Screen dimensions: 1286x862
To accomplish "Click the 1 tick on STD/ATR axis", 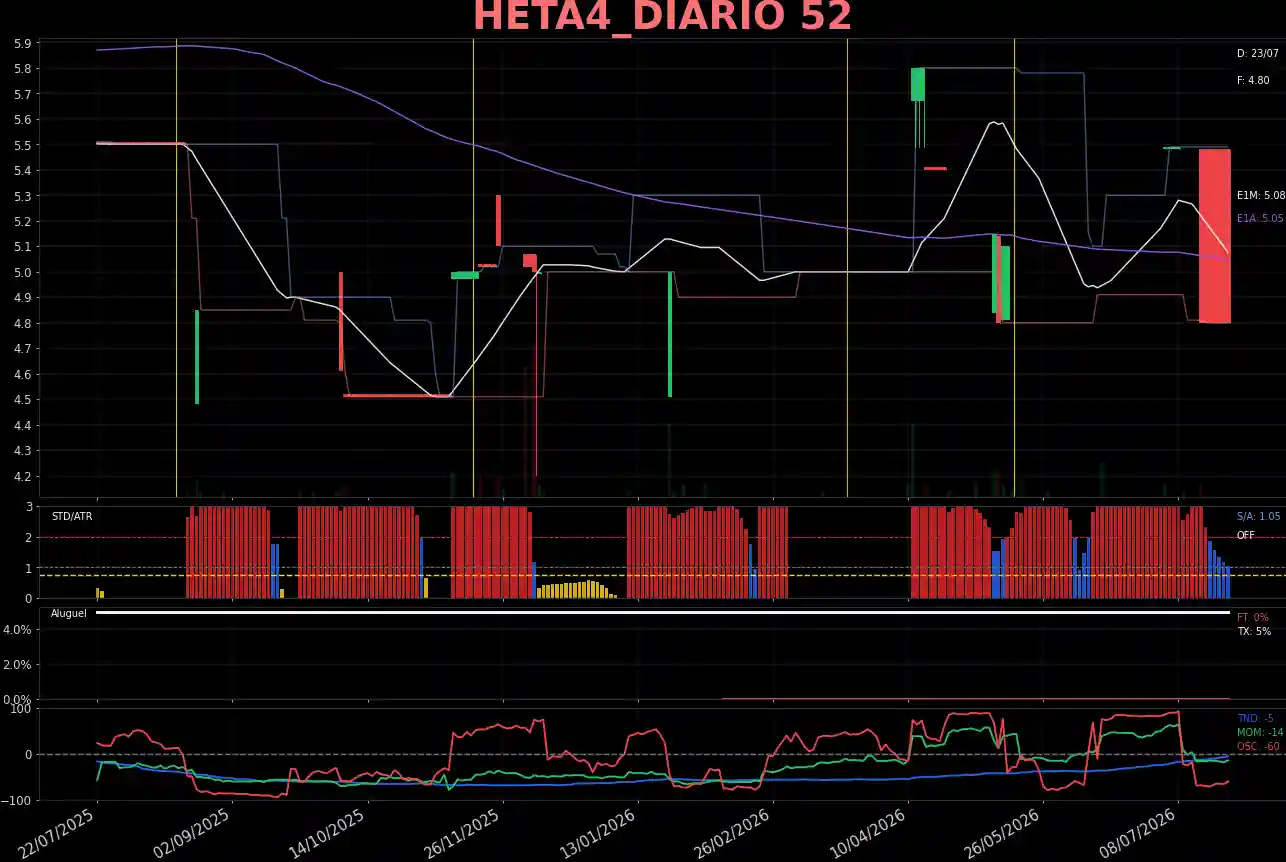I will tap(29, 568).
